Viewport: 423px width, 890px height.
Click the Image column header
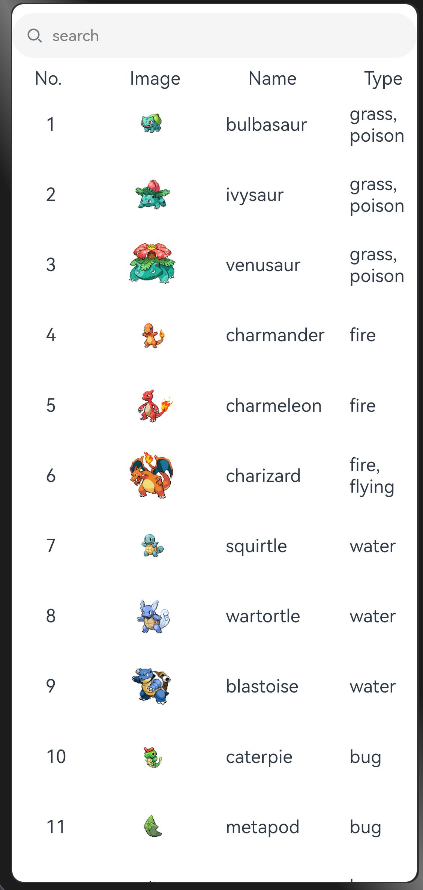coord(155,79)
